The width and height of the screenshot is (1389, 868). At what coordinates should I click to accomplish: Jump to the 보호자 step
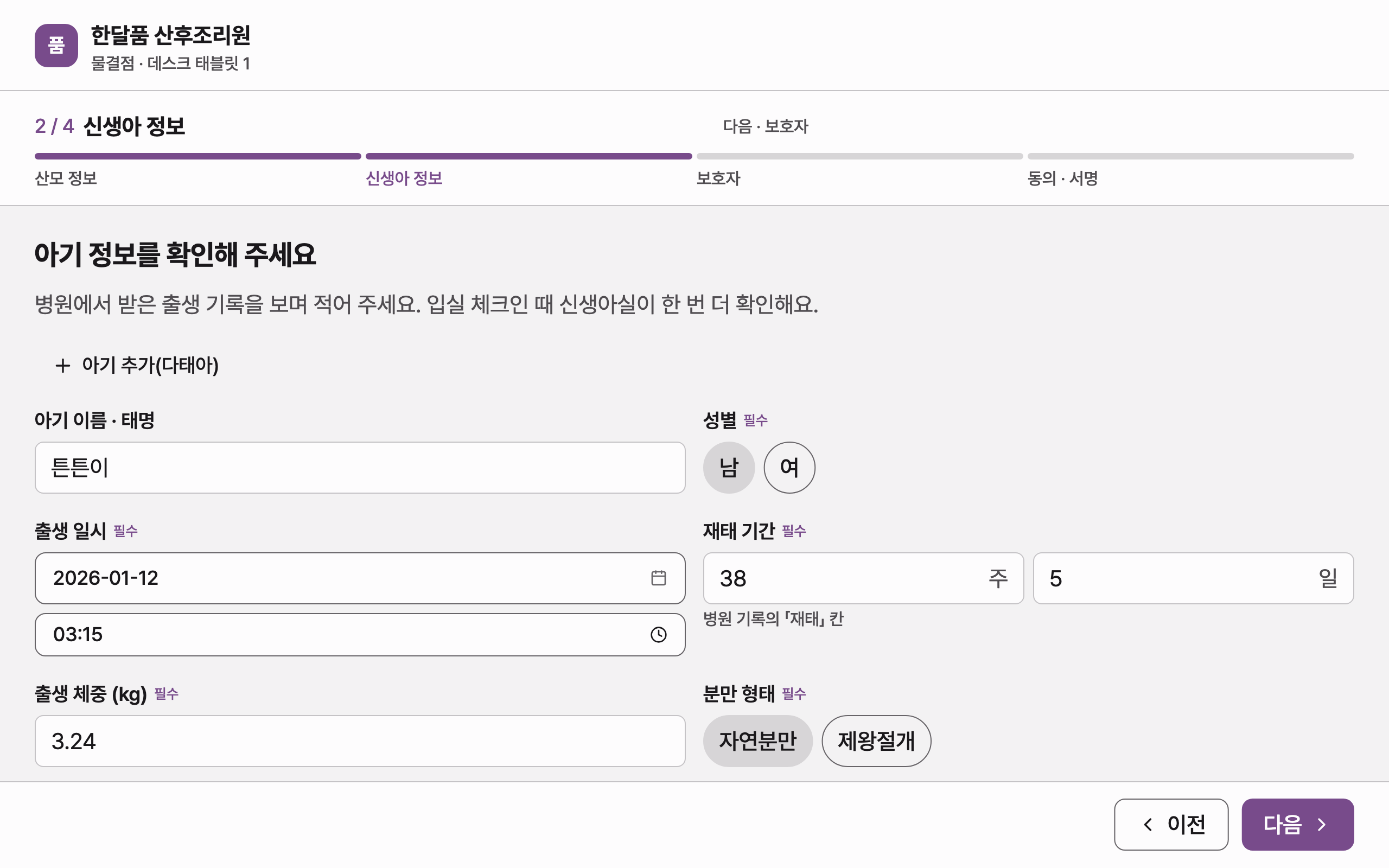718,178
